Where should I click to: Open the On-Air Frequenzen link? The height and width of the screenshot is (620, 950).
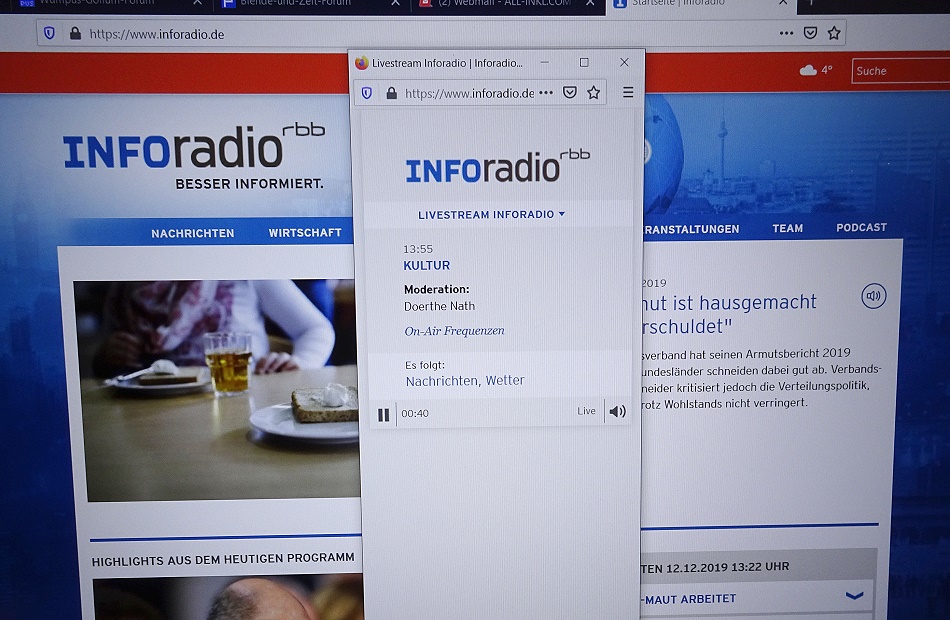click(x=454, y=331)
